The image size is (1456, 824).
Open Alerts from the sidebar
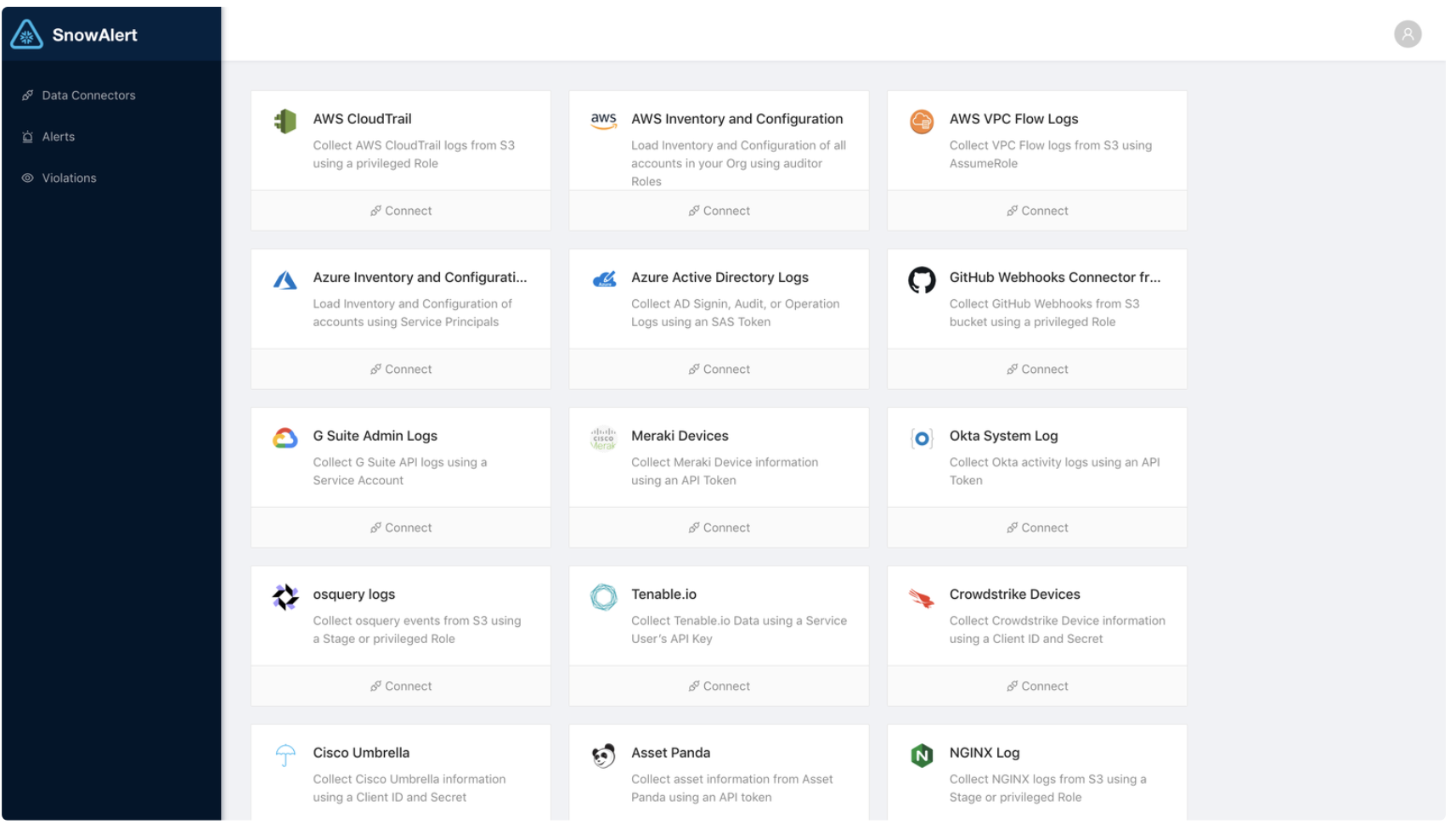(57, 136)
